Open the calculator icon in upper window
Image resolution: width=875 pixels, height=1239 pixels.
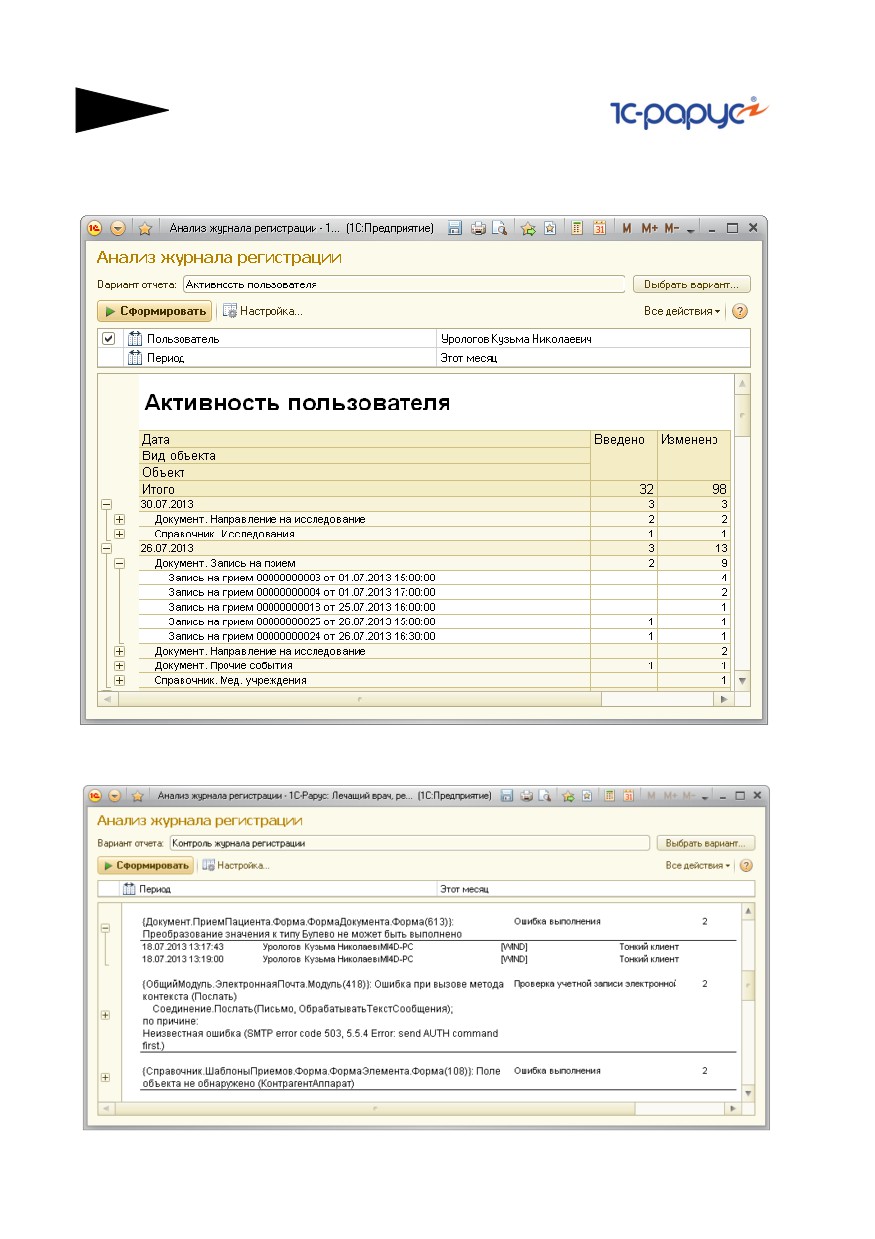[x=577, y=228]
